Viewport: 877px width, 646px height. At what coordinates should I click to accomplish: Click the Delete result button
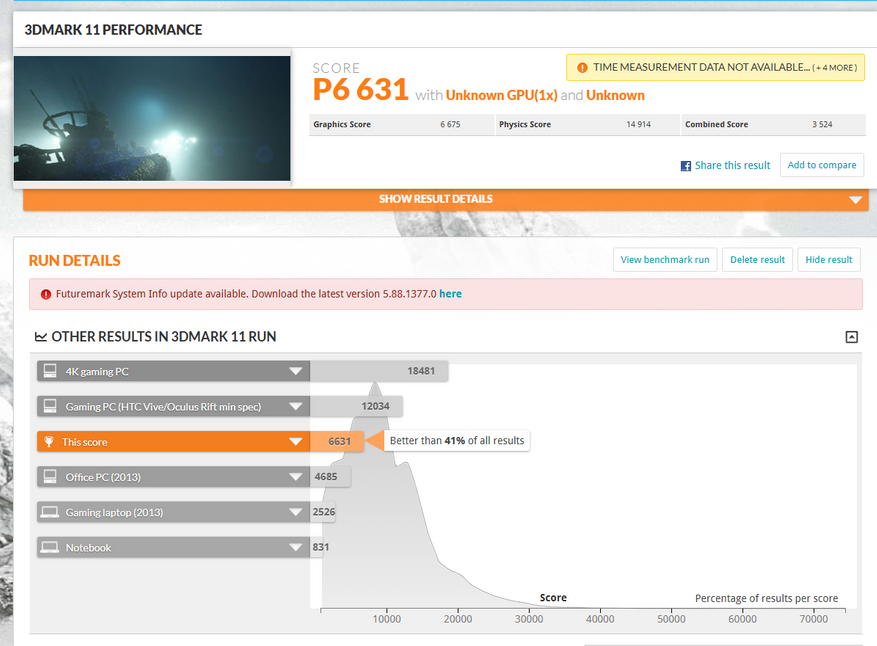[x=757, y=260]
